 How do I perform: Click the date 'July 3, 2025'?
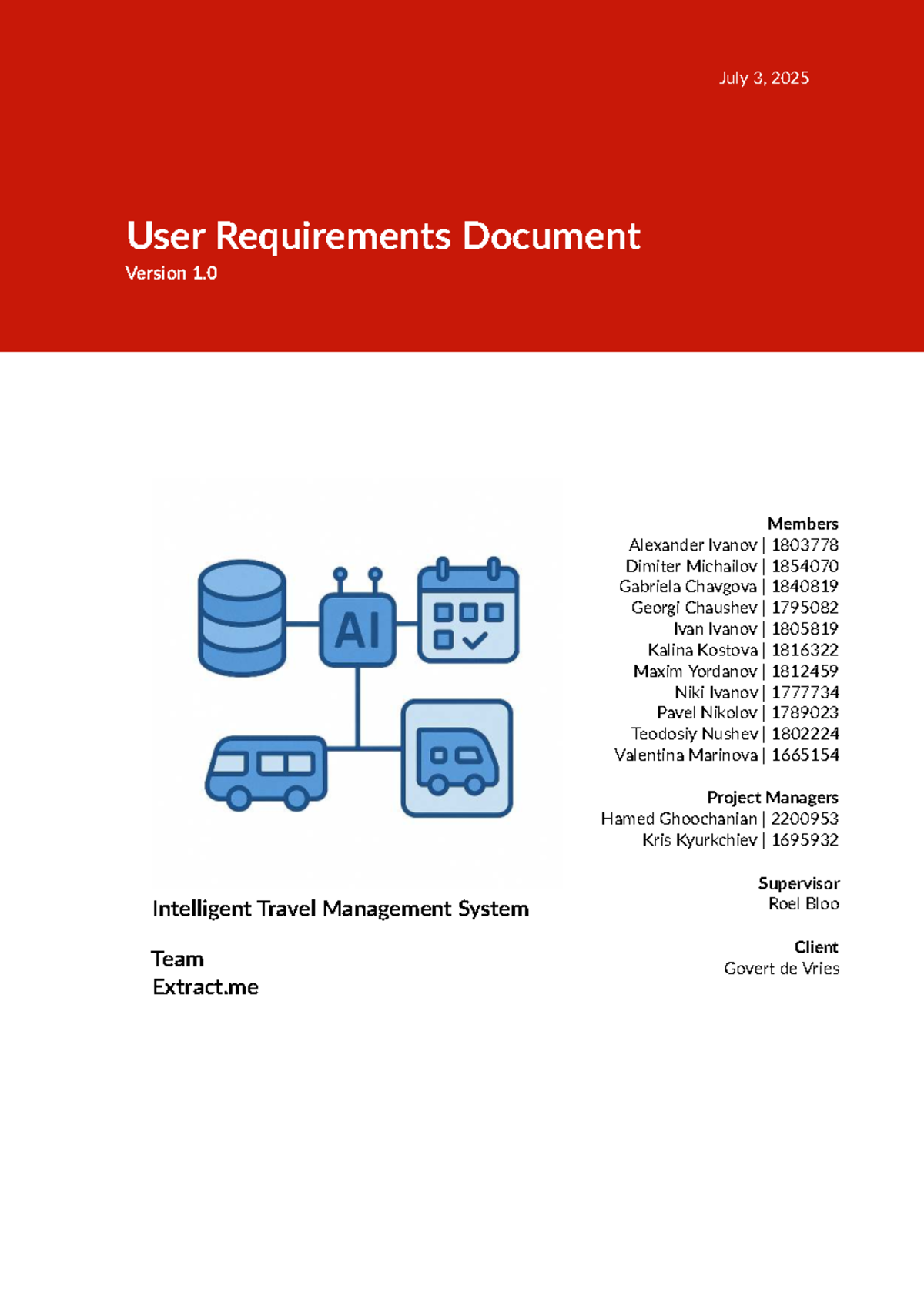pyautogui.click(x=764, y=78)
